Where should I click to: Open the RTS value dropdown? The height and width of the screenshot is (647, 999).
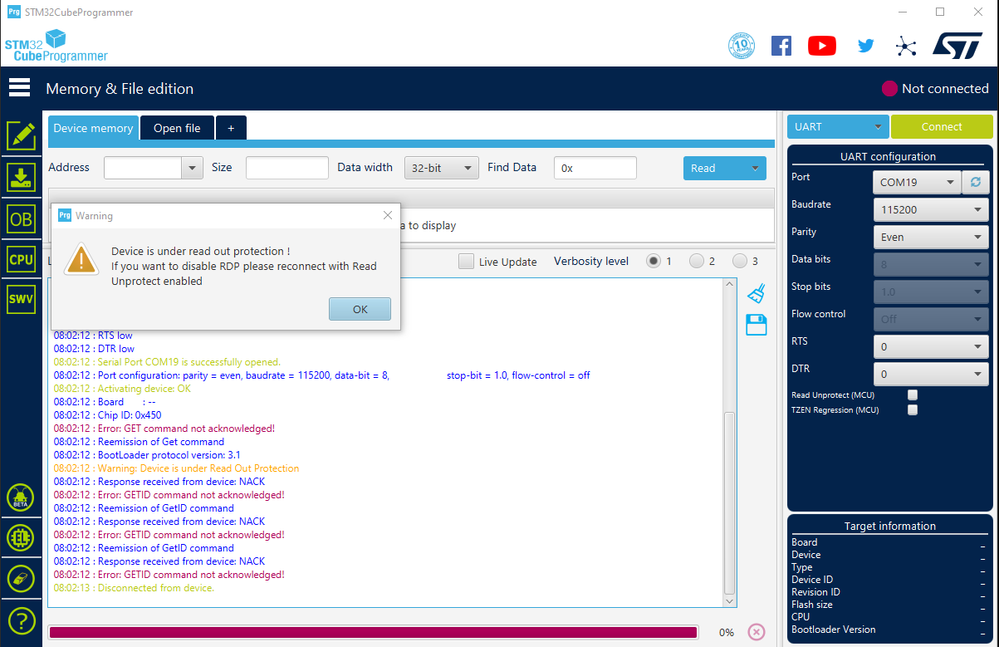931,346
